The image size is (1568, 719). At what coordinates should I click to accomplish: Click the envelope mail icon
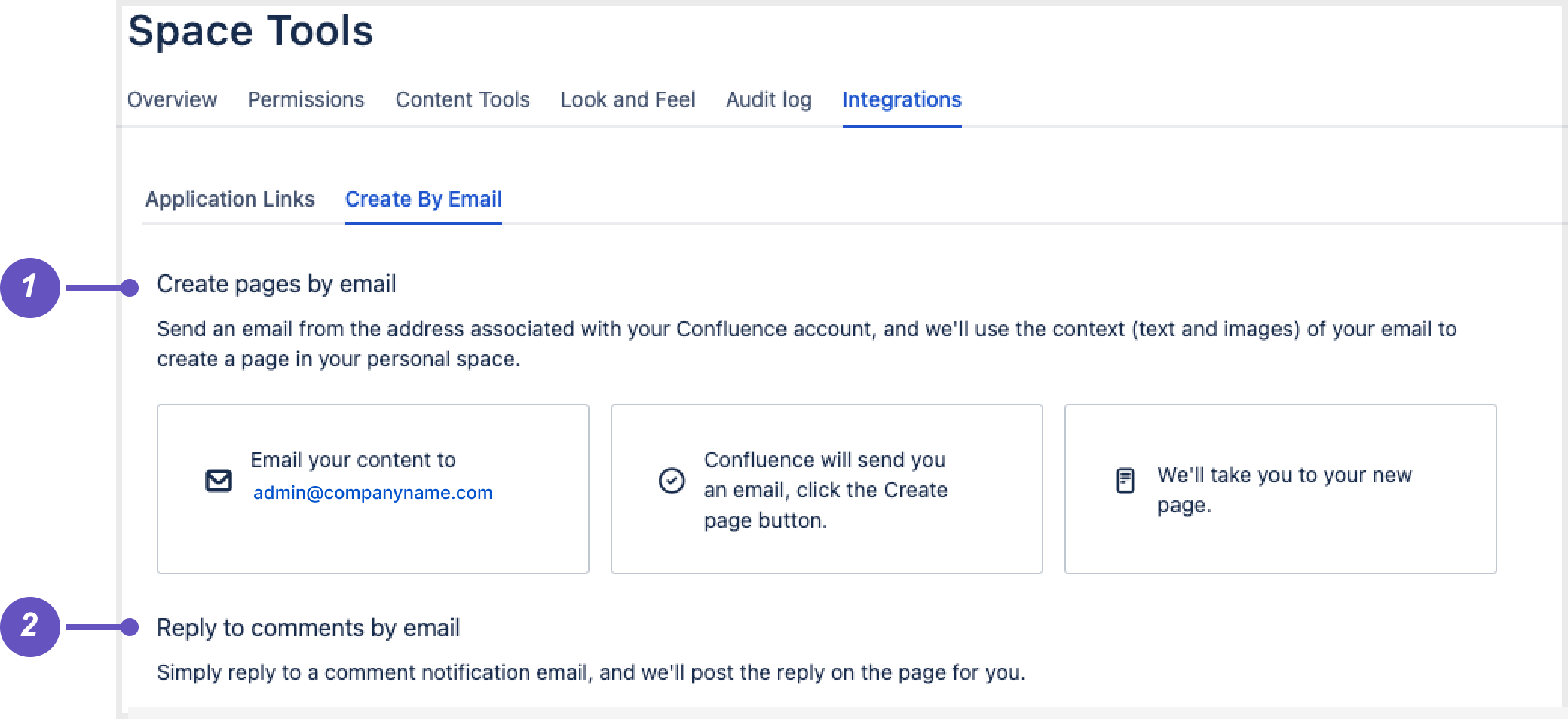(x=219, y=480)
